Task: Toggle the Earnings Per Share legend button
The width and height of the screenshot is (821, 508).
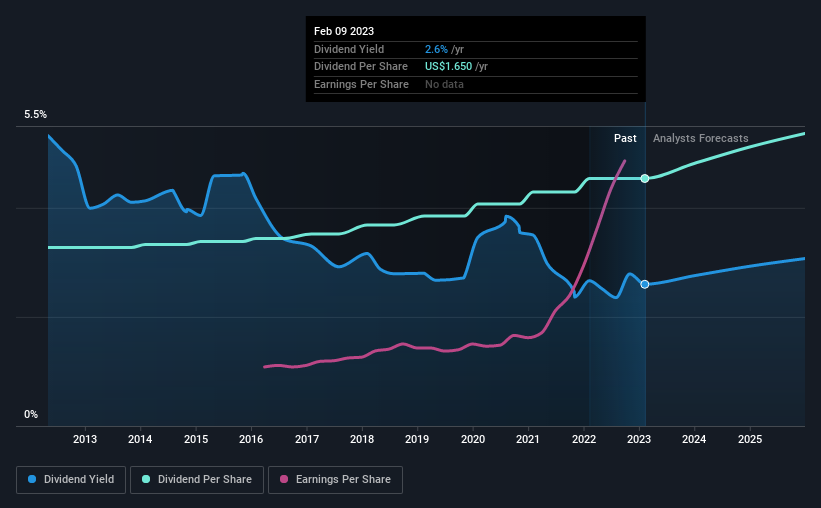Action: pos(335,480)
